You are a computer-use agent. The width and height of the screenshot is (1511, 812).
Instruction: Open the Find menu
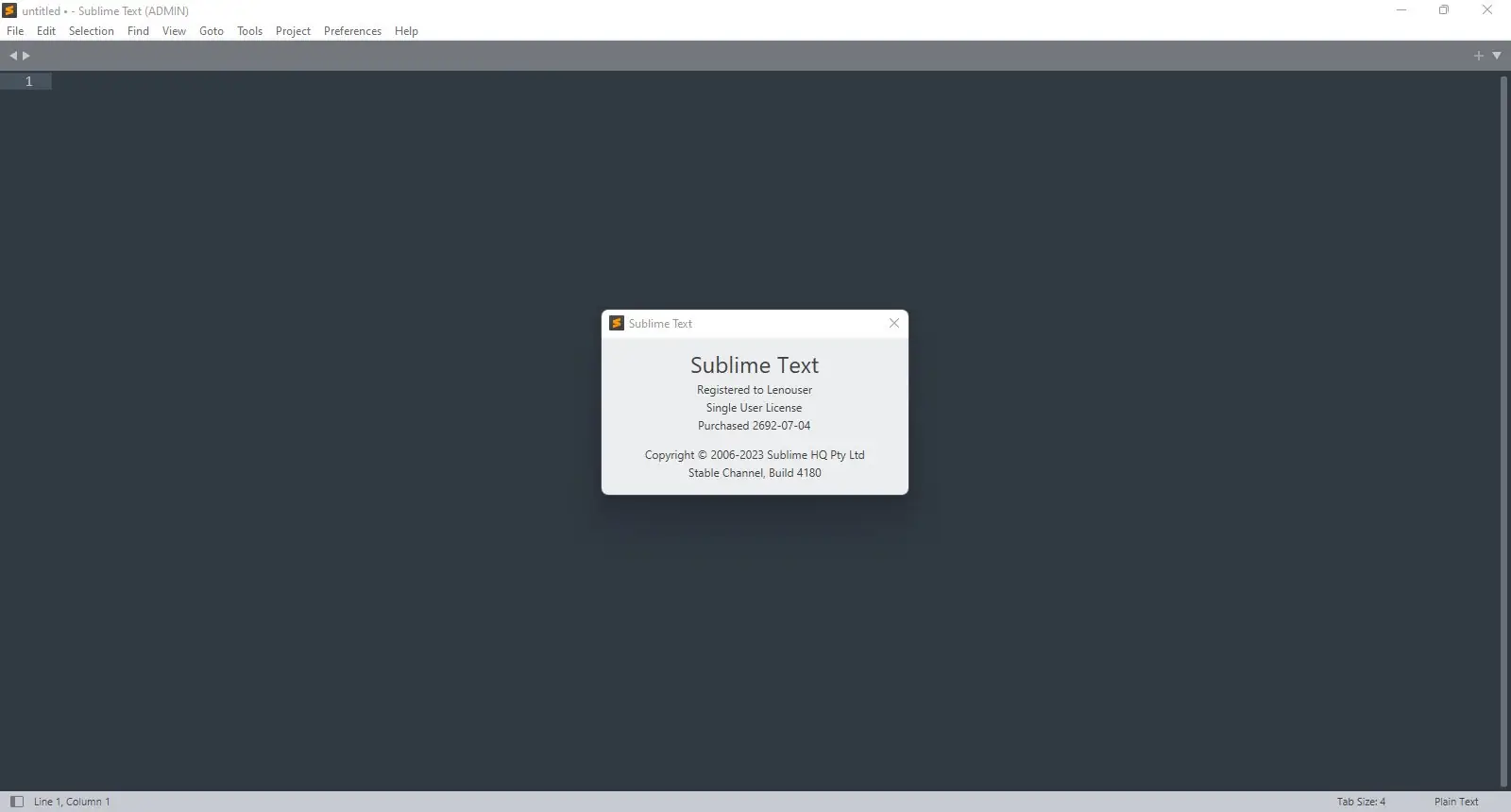click(x=138, y=31)
